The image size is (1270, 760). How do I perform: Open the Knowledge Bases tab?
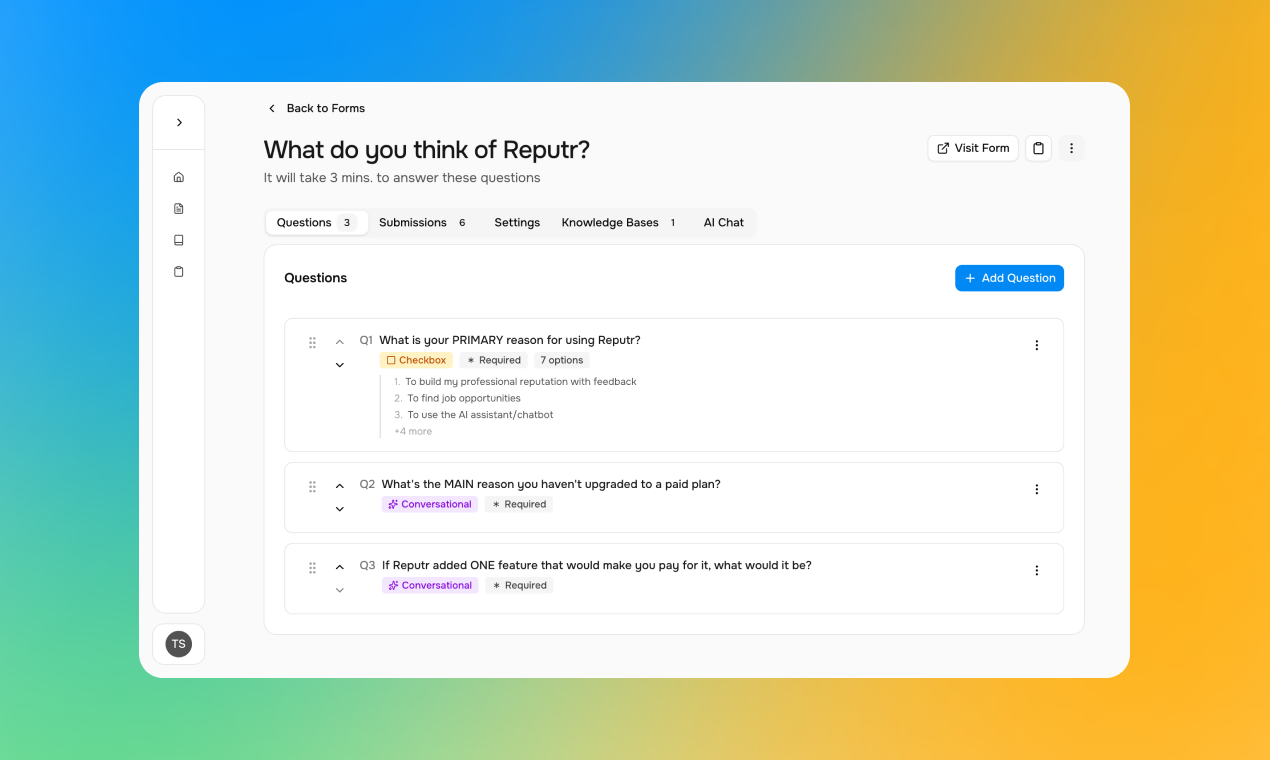point(619,223)
